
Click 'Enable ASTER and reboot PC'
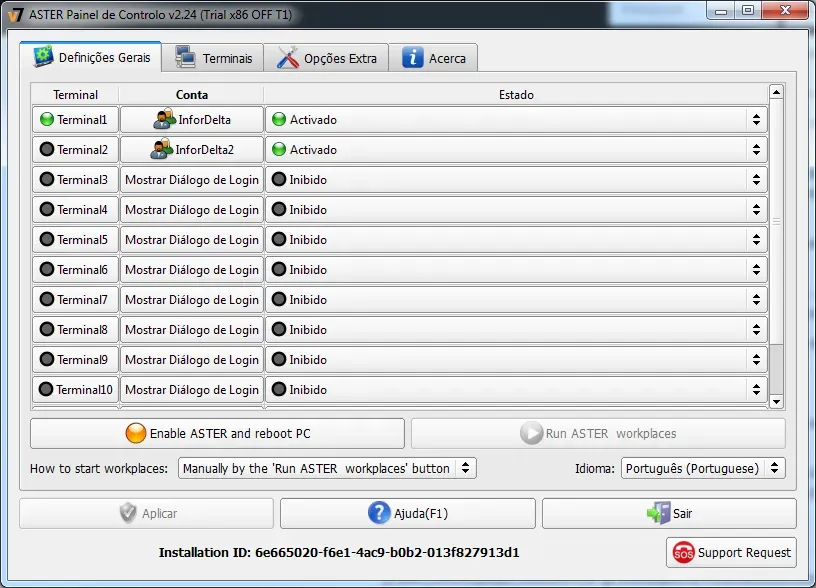(x=217, y=433)
